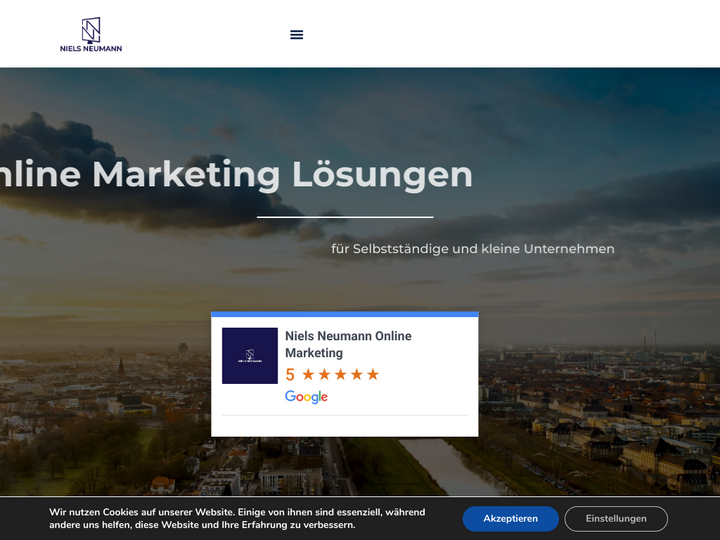Click the 'für Selbstständige und kleine Unternehmen' subtitle

click(x=472, y=248)
